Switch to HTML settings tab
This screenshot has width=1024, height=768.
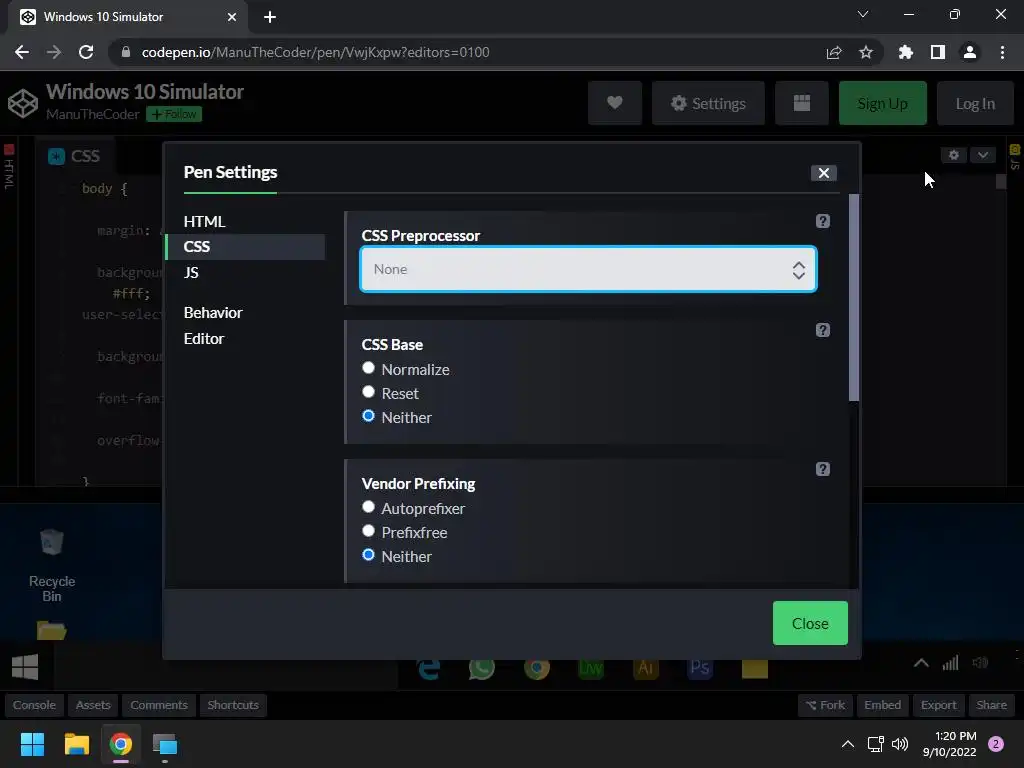204,221
